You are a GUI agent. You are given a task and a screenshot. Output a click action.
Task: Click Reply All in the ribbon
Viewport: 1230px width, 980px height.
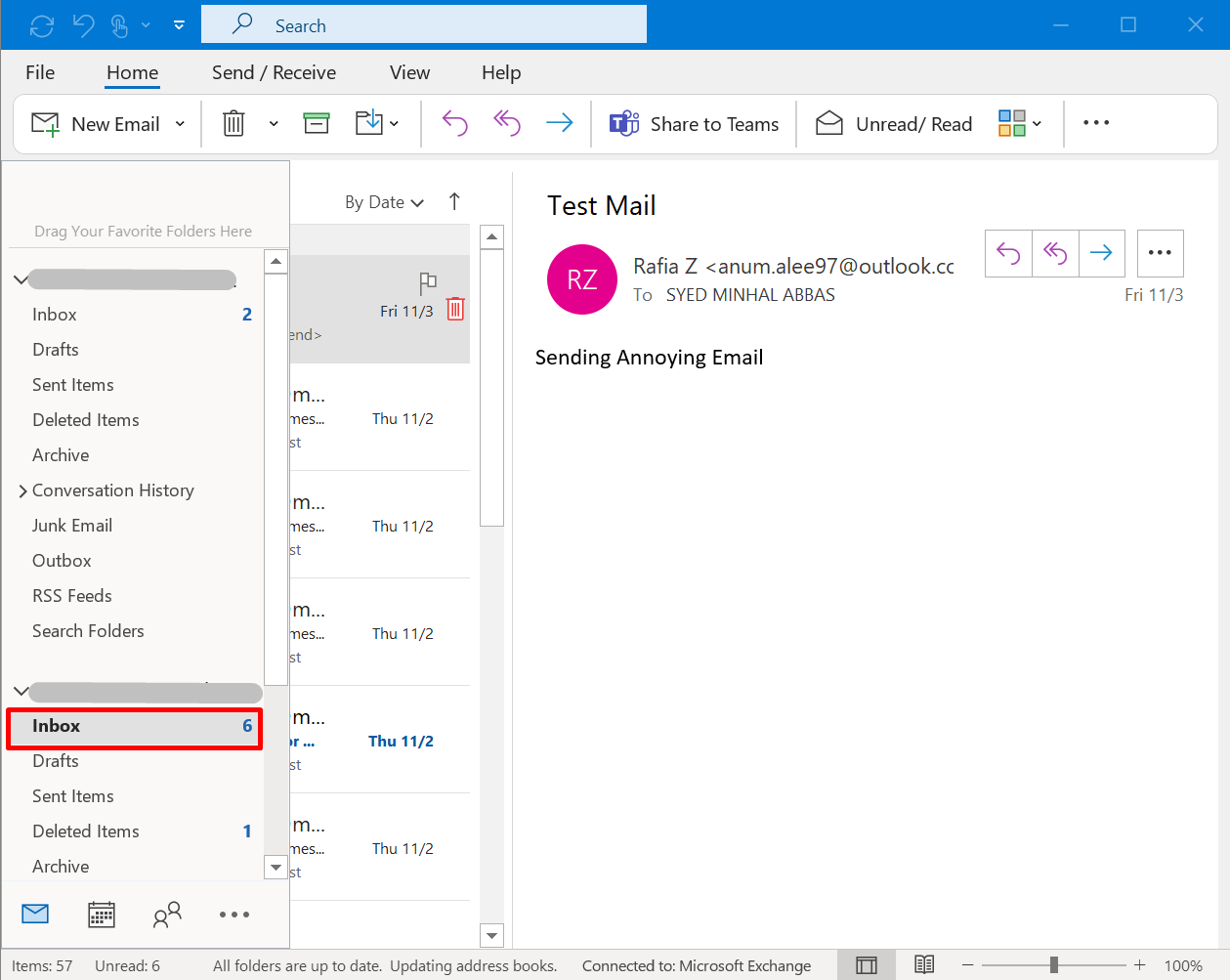[507, 123]
